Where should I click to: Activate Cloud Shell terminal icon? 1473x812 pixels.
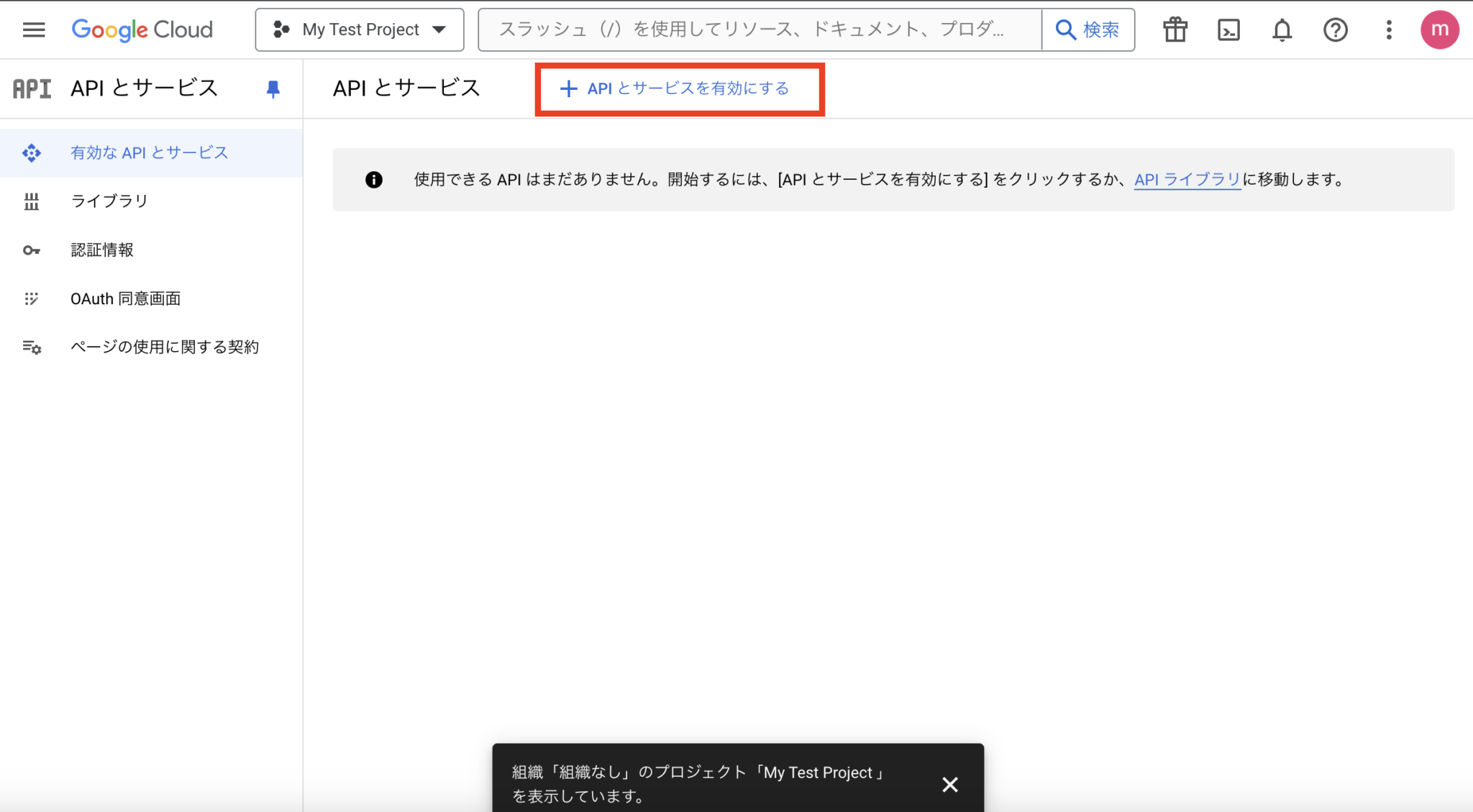[x=1228, y=29]
